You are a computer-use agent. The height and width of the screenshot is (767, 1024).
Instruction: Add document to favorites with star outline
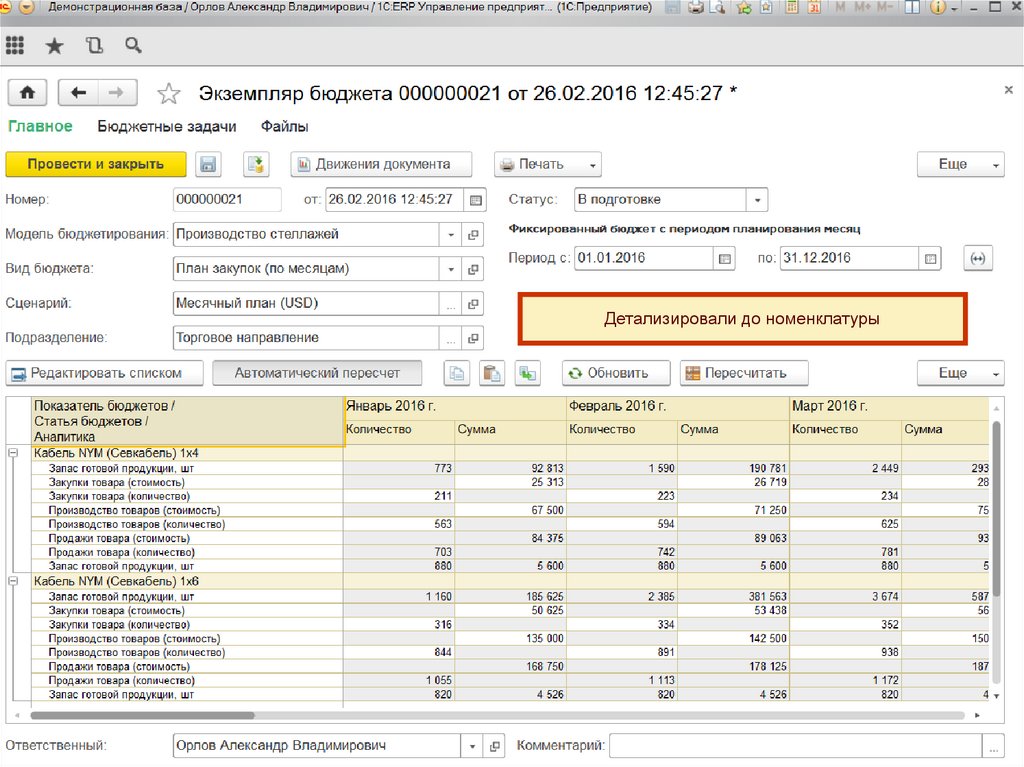[x=169, y=93]
